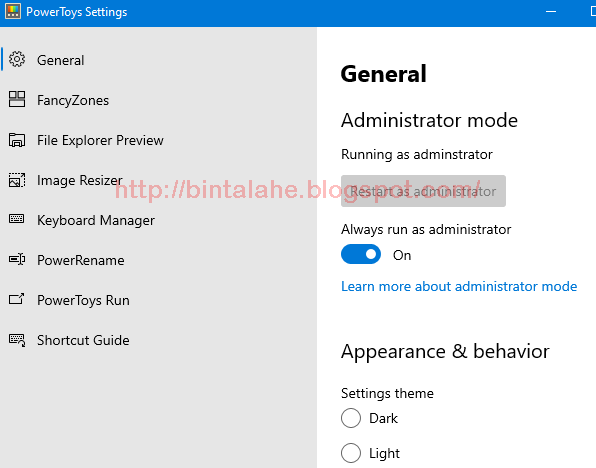Toggle Always run as administrator switch
The height and width of the screenshot is (468, 596).
[x=361, y=254]
